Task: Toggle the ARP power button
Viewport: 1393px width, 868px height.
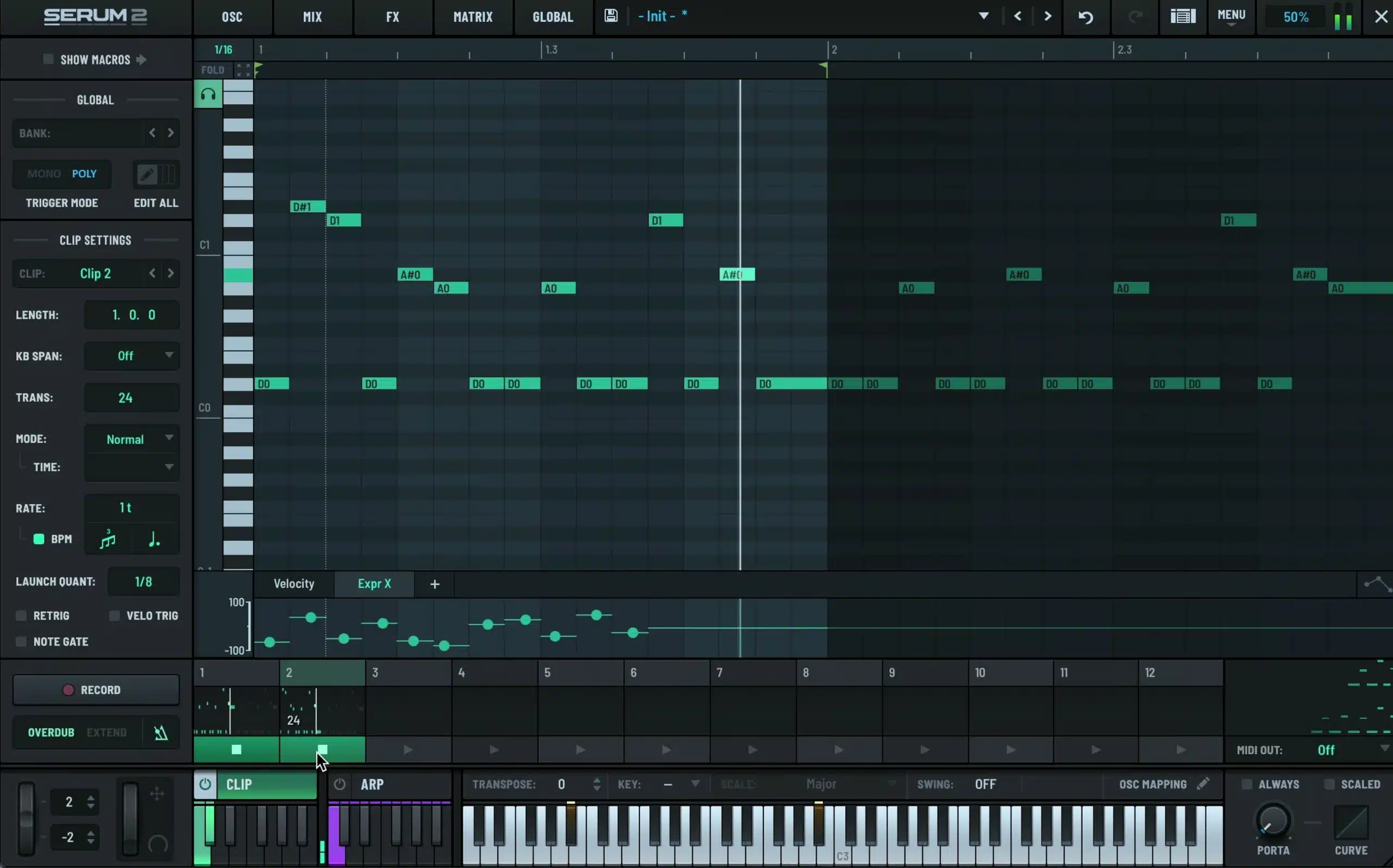Action: 340,784
